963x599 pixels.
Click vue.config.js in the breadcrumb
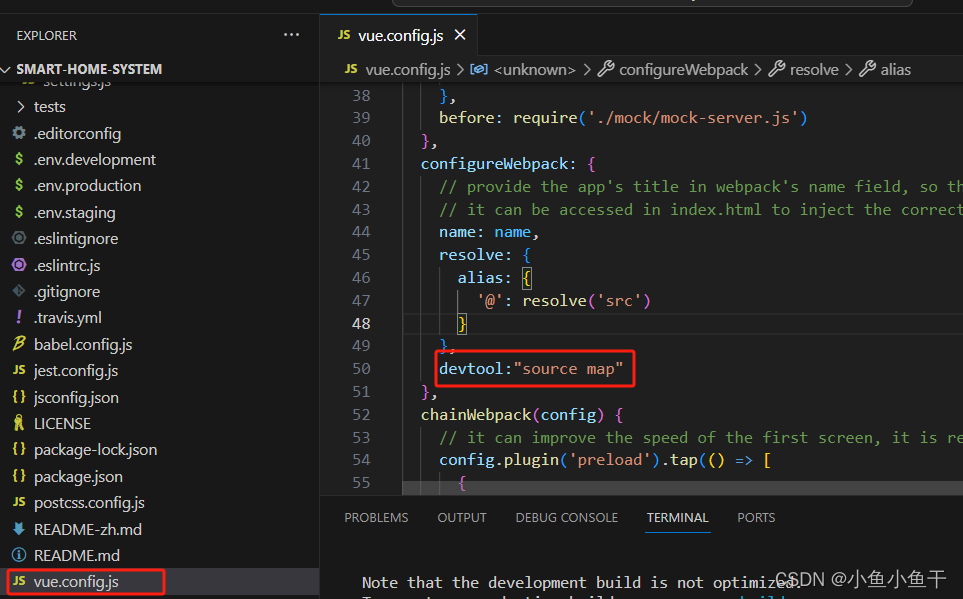click(408, 69)
